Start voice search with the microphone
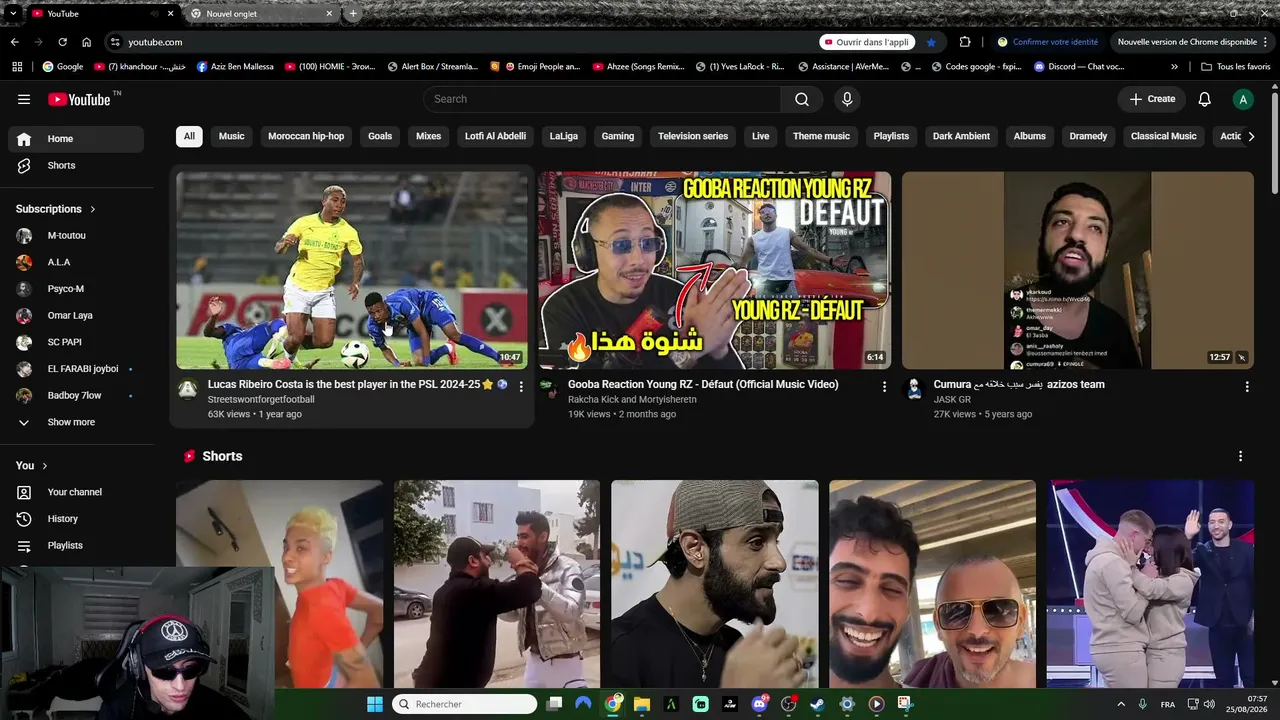Viewport: 1280px width, 720px height. click(847, 99)
